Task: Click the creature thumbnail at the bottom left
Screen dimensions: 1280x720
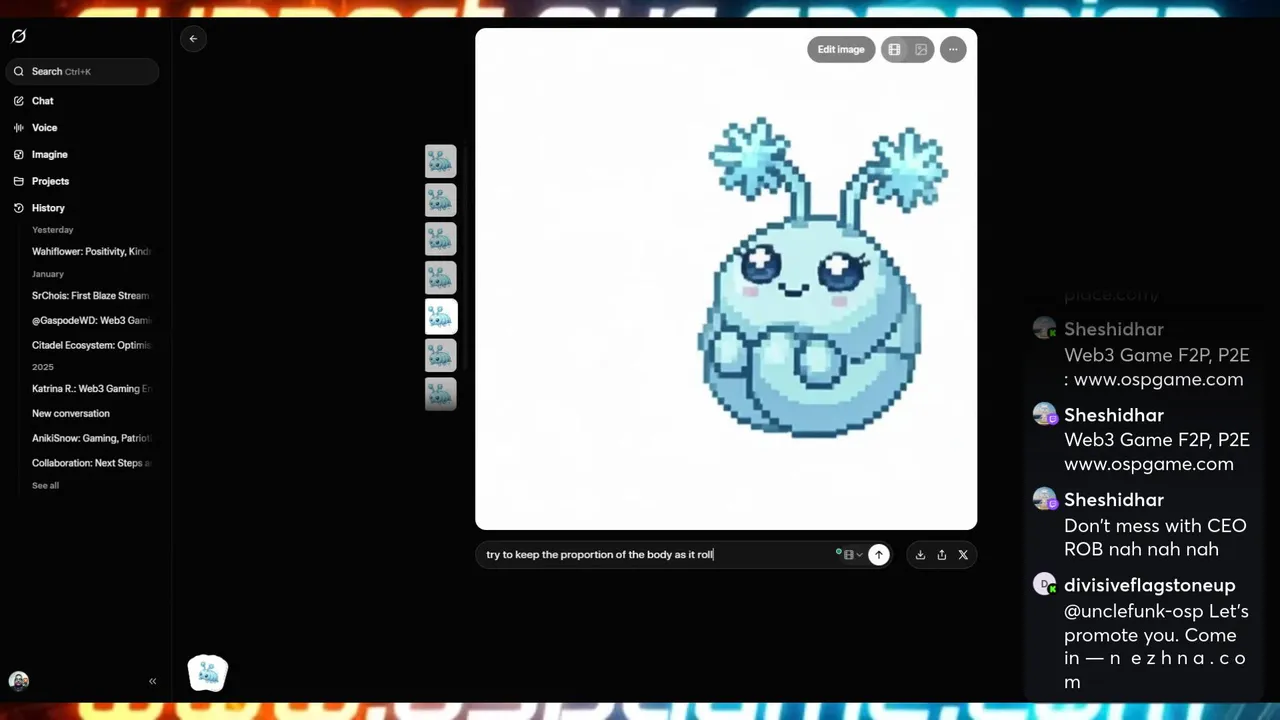Action: point(208,674)
